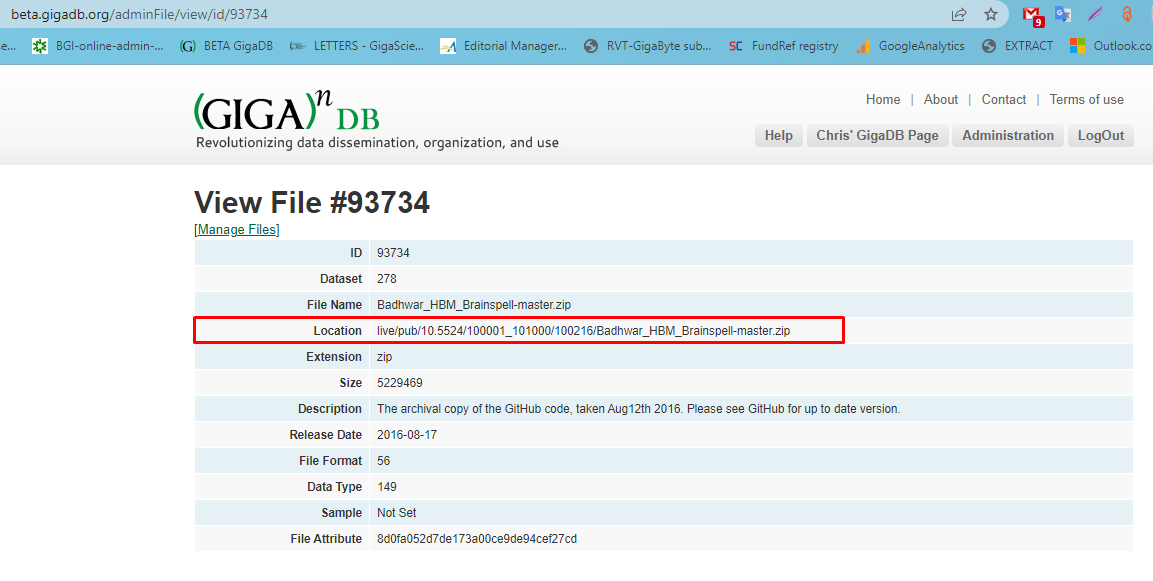Open the About page
Screen dimensions: 1153x581
[940, 99]
